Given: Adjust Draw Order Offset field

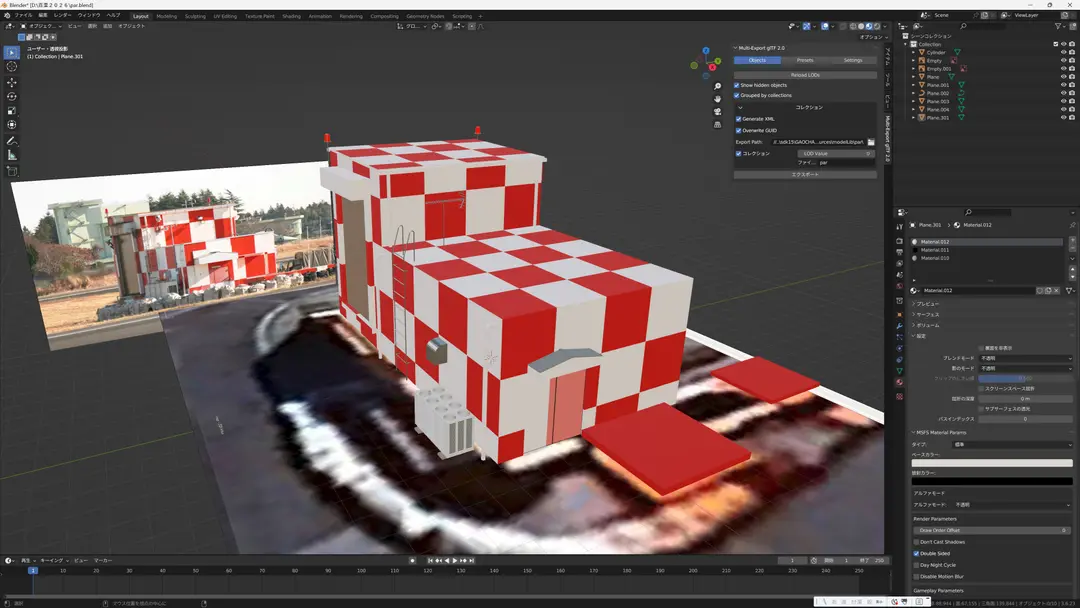Looking at the screenshot, I should (x=992, y=530).
